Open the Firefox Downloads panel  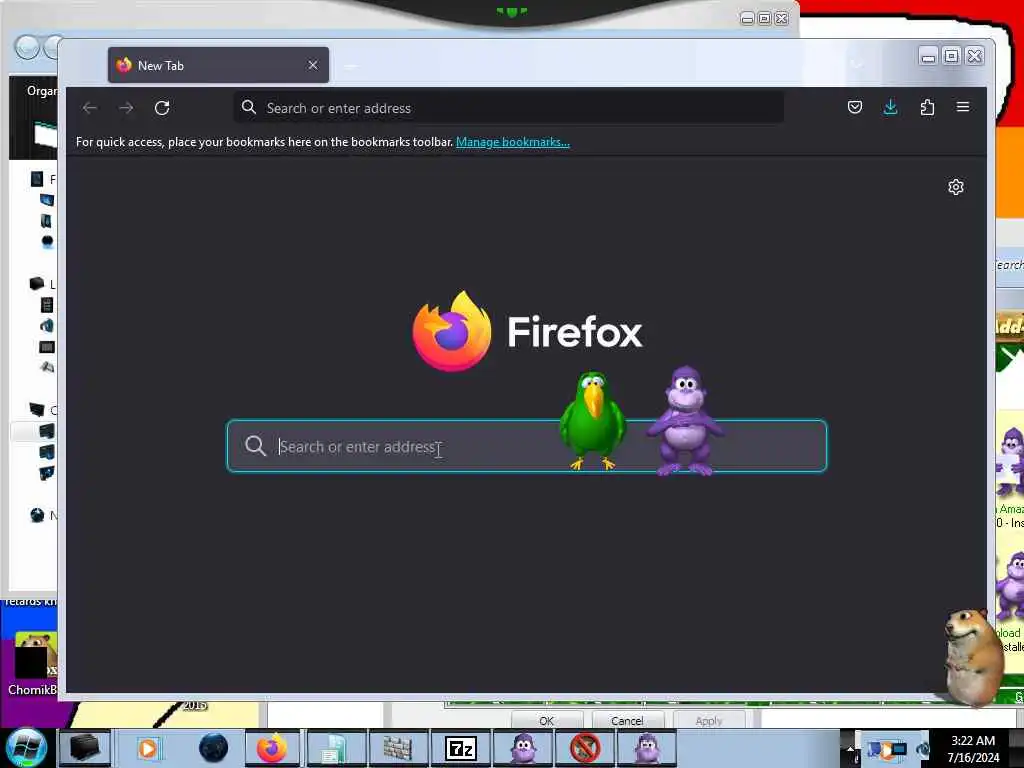click(x=890, y=107)
